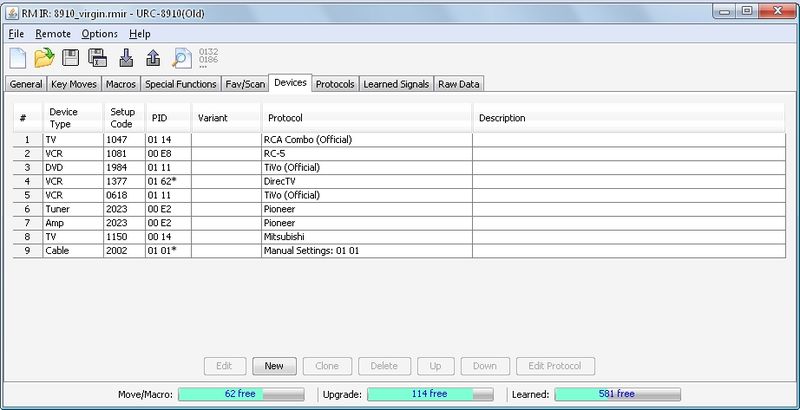Open the Protocols tab
The height and width of the screenshot is (410, 800).
(335, 84)
